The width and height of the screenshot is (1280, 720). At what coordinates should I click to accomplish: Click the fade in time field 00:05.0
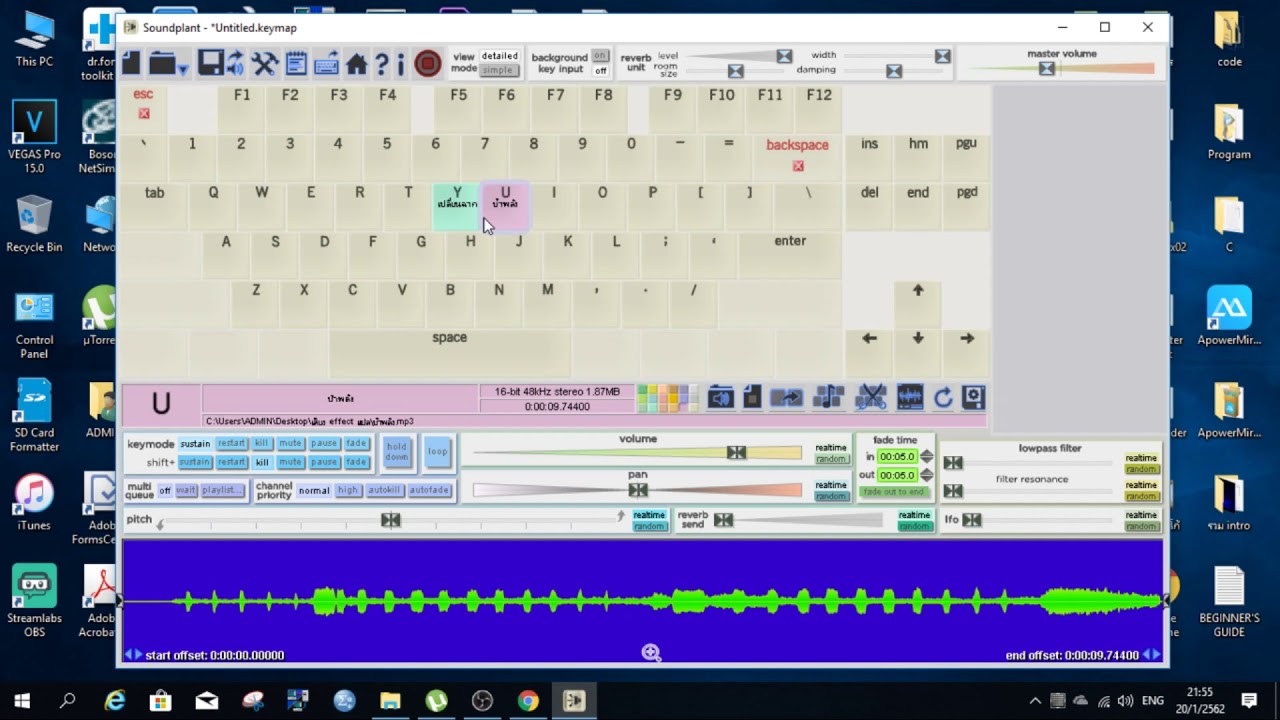tap(897, 457)
